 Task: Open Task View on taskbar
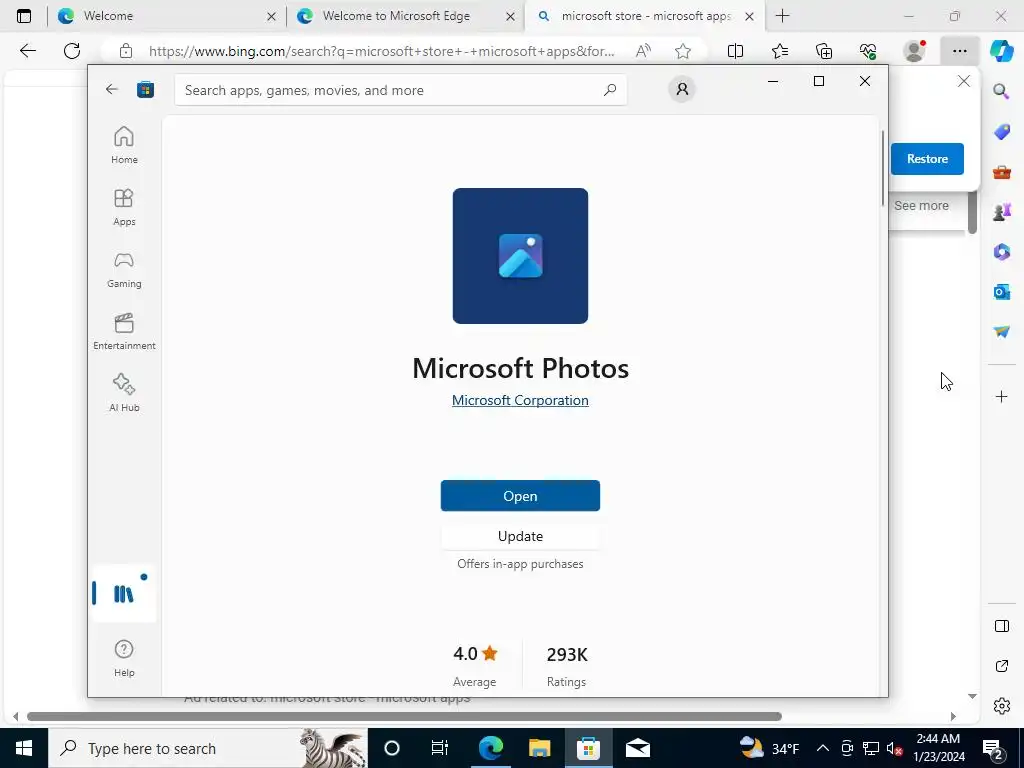tap(440, 748)
